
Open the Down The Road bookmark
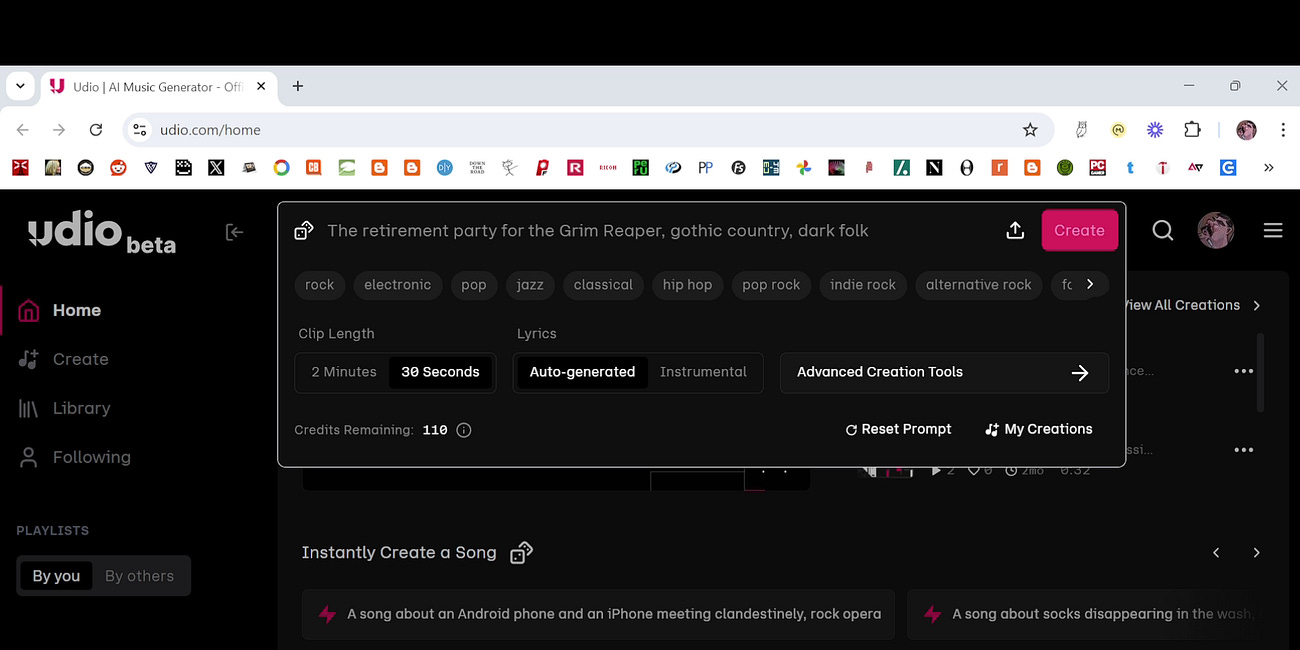coord(477,168)
